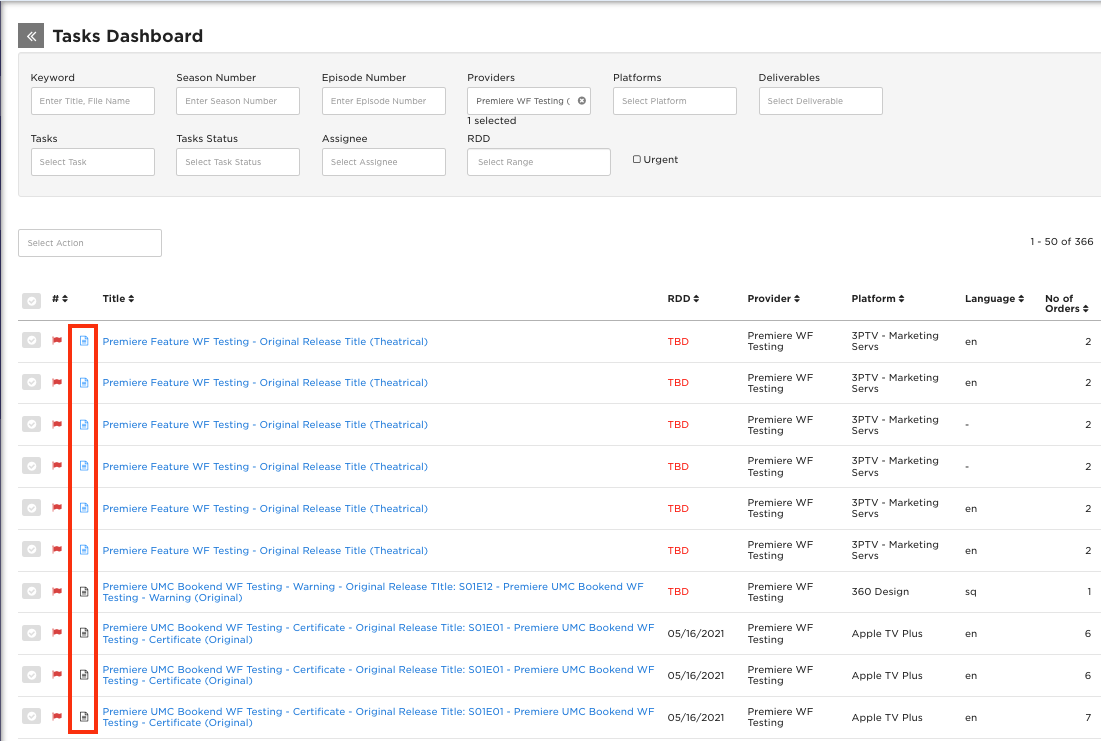This screenshot has height=741, width=1101.
Task: Click the 'sq' language cell
Action: coord(970,591)
